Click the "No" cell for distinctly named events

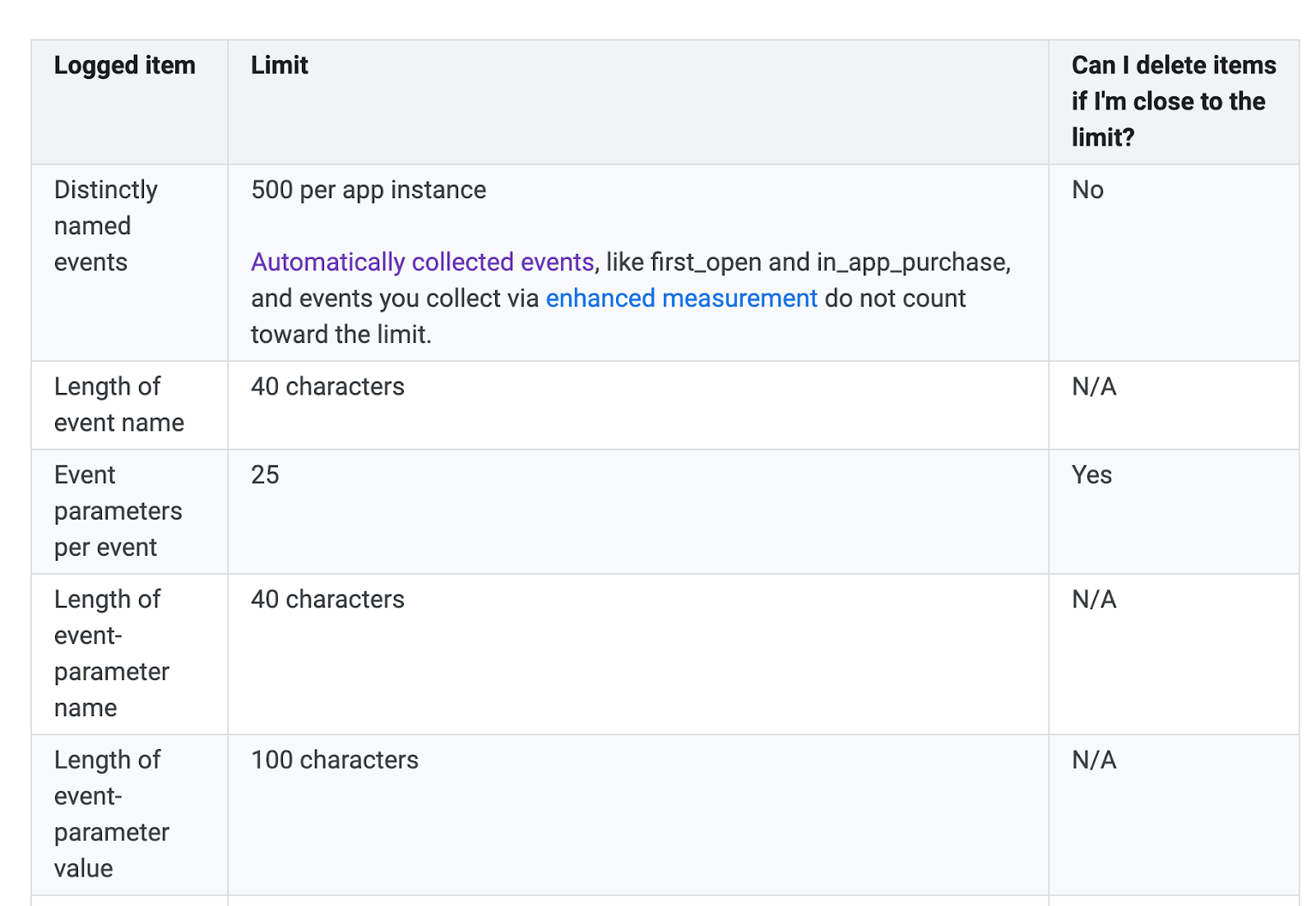[x=1087, y=190]
